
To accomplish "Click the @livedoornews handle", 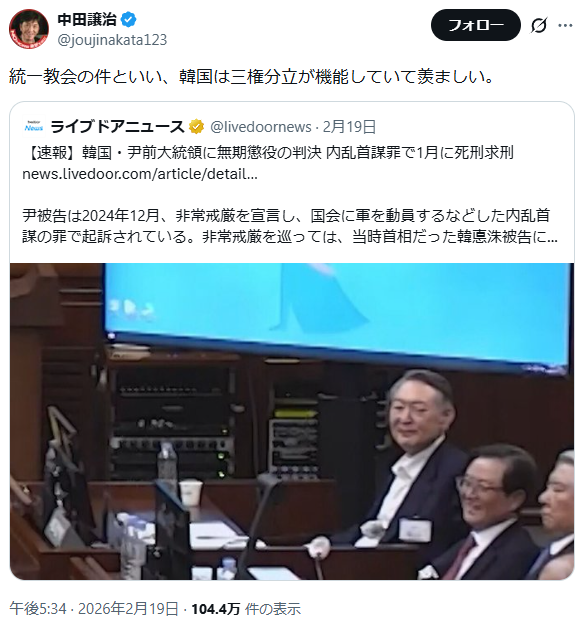I will click(x=261, y=127).
